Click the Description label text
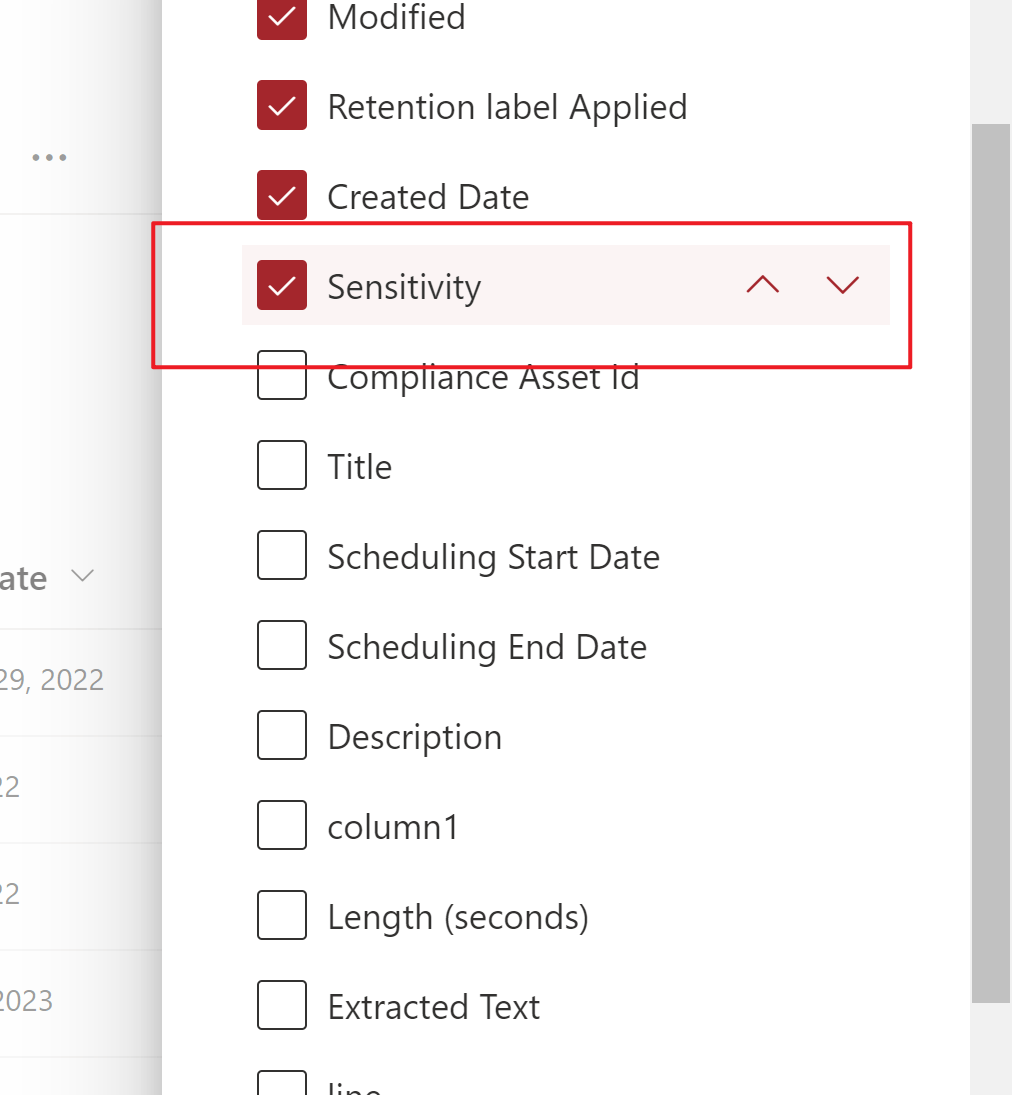Image resolution: width=1012 pixels, height=1095 pixels. pyautogui.click(x=415, y=738)
